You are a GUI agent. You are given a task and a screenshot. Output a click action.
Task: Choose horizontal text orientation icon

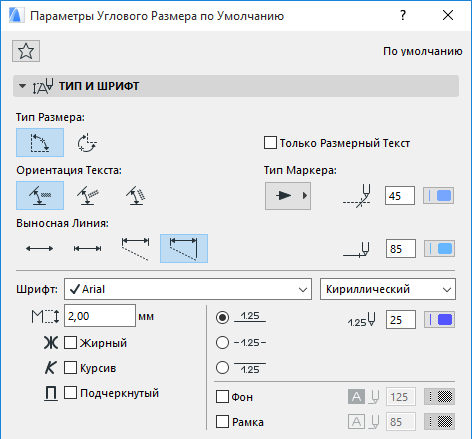(40, 195)
